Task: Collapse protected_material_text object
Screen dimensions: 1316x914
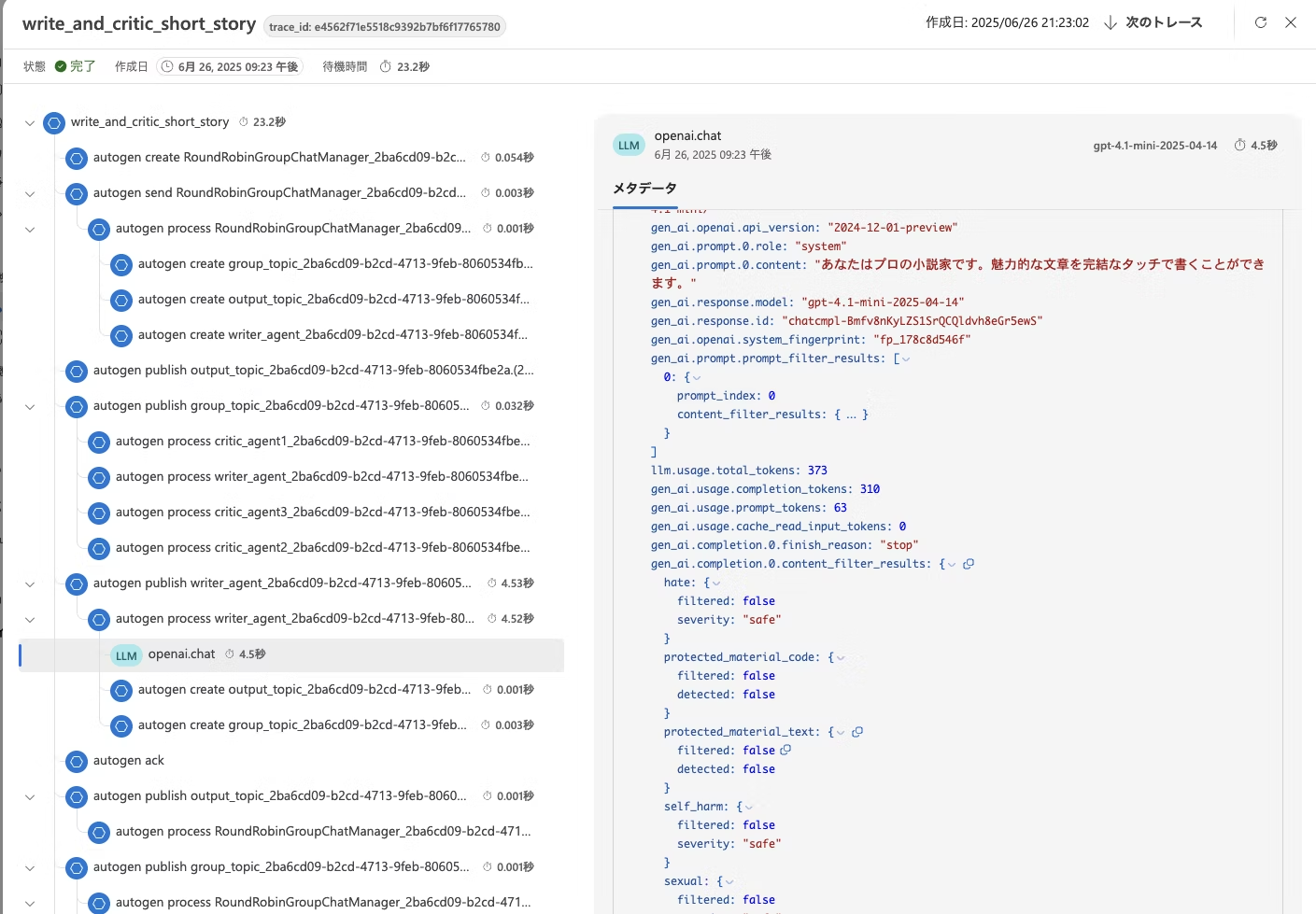Action: (x=841, y=732)
